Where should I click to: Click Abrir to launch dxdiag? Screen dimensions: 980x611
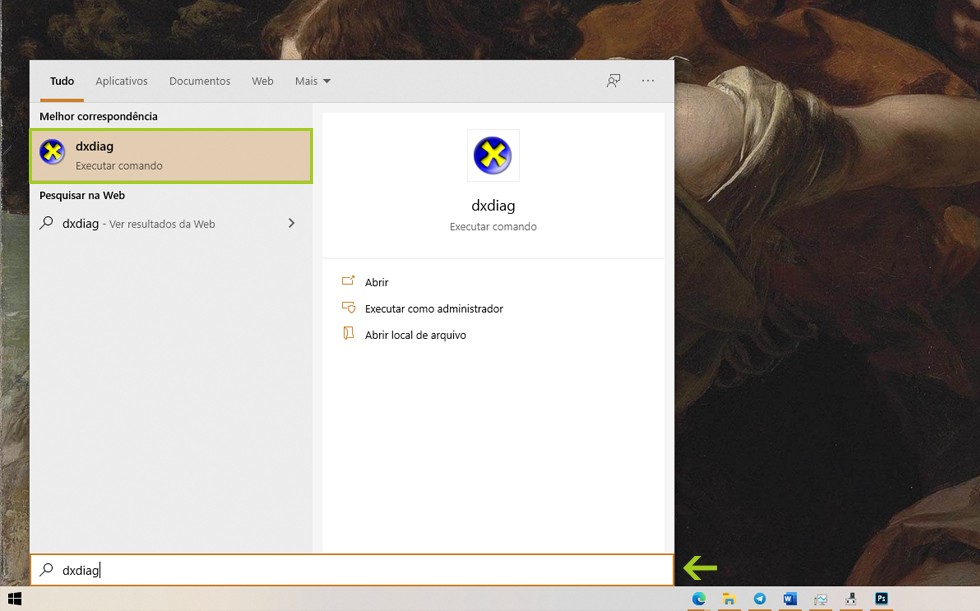point(376,282)
